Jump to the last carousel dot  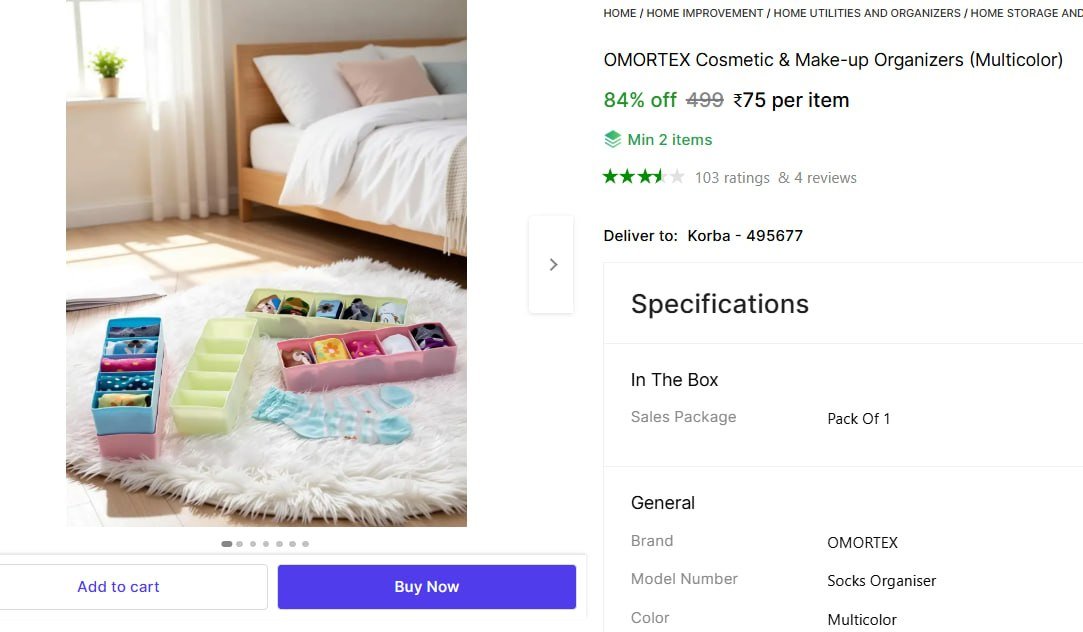[305, 544]
